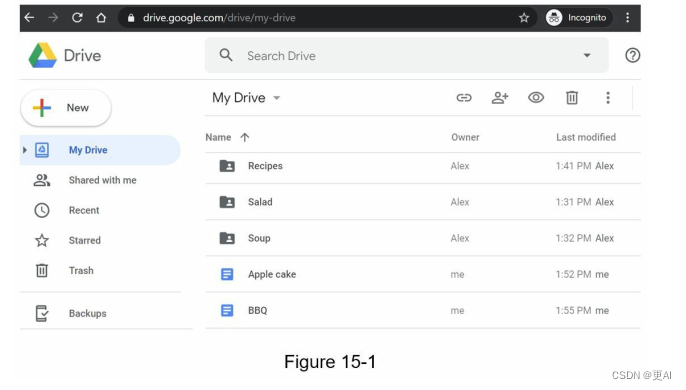
Task: Click the Soup folder name
Action: click(259, 239)
